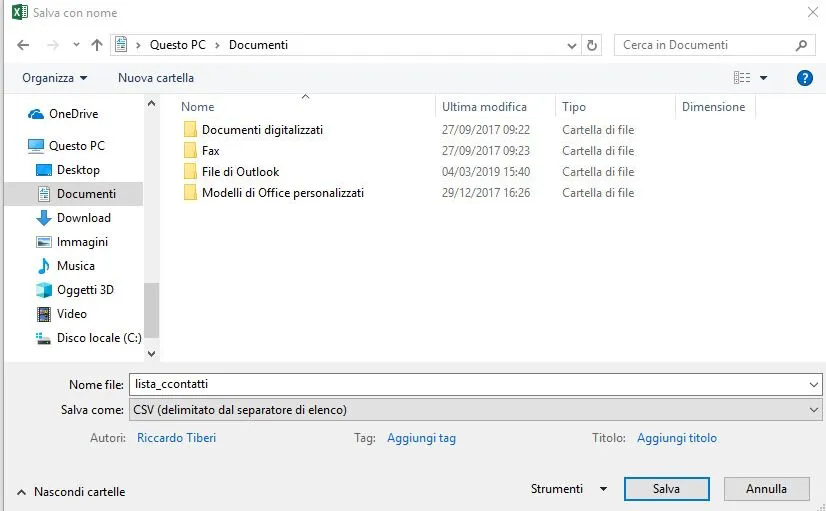
Task: Click the document icon in address bar
Action: (x=121, y=45)
